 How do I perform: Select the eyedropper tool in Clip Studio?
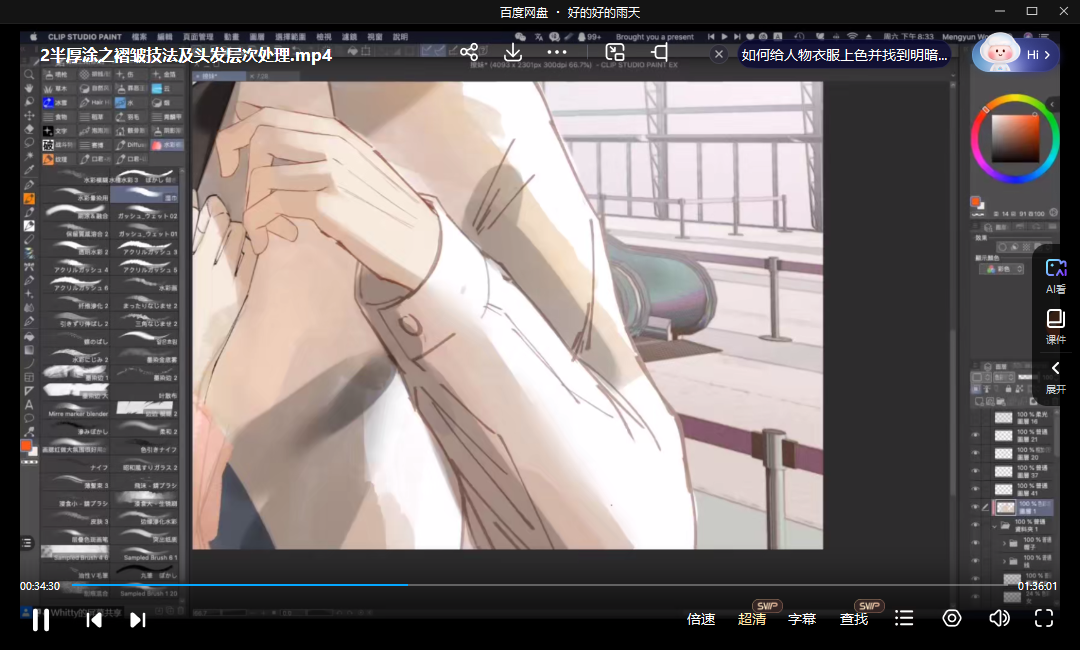point(29,171)
